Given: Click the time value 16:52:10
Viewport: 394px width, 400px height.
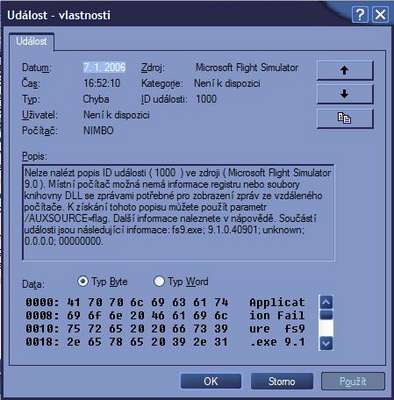Looking at the screenshot, I should coord(102,83).
